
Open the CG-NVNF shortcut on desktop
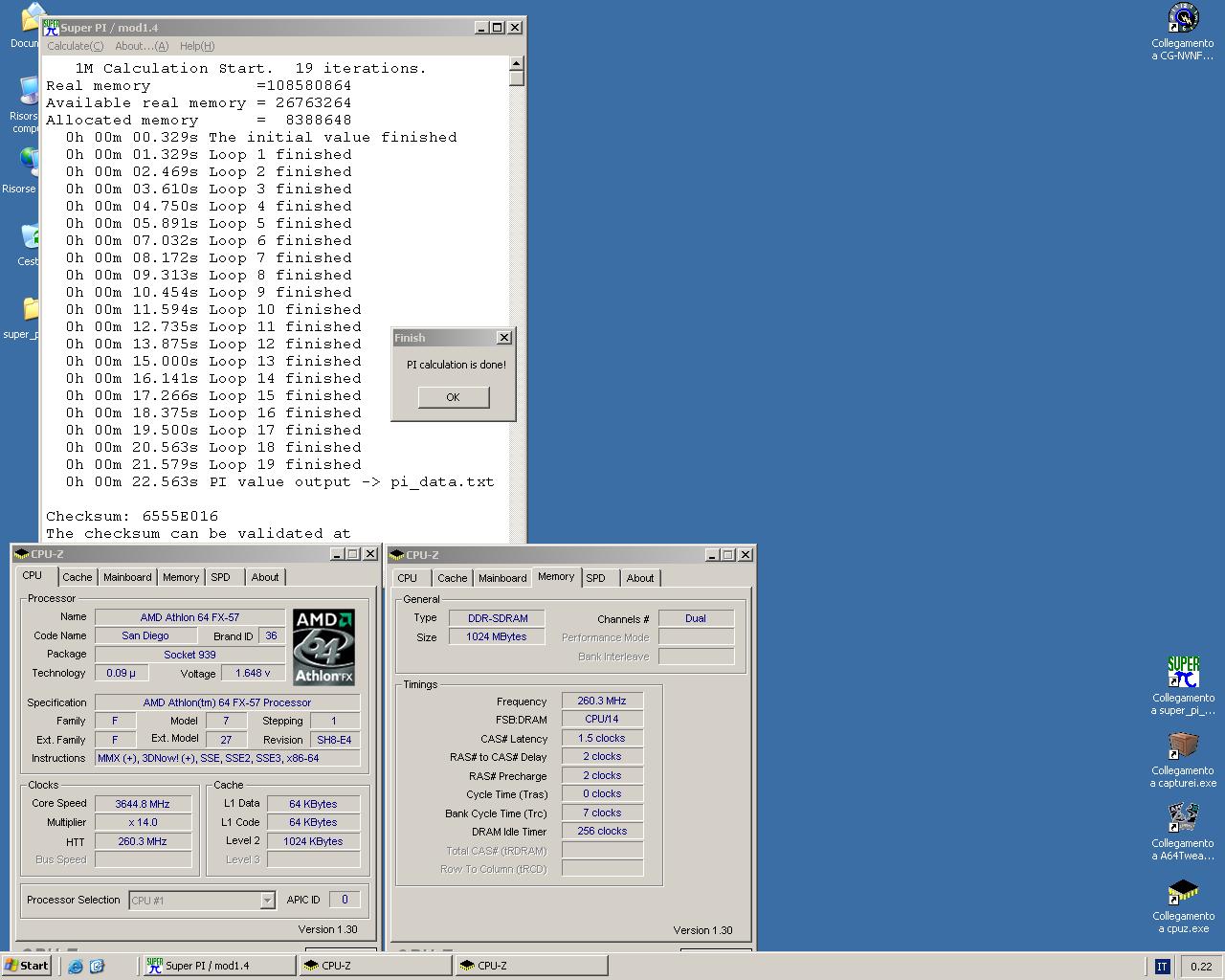coord(1183,18)
